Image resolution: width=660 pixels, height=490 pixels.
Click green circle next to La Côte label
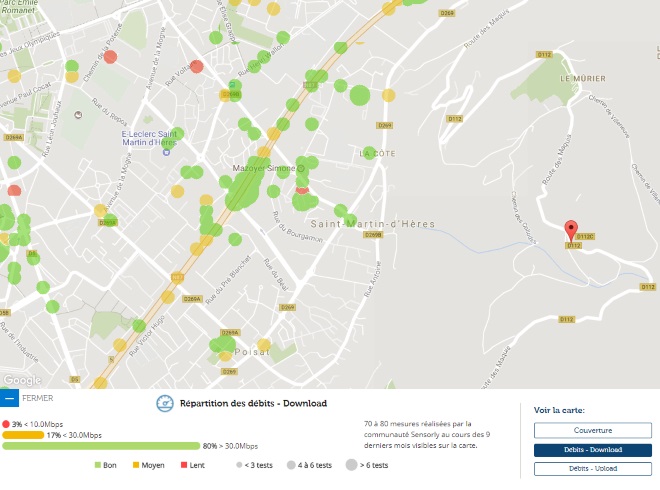pyautogui.click(x=369, y=153)
